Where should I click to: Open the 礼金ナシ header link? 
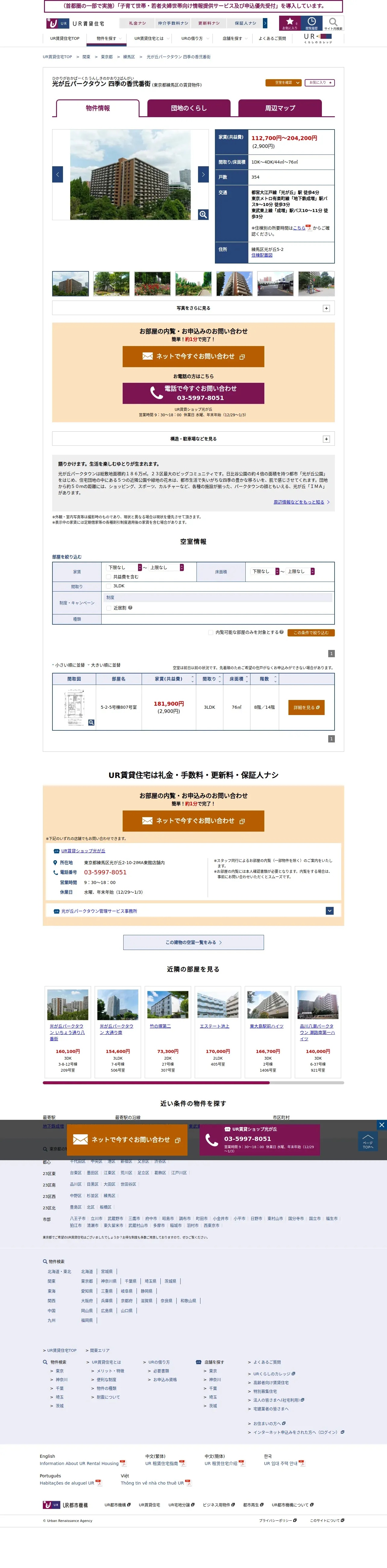click(x=137, y=23)
